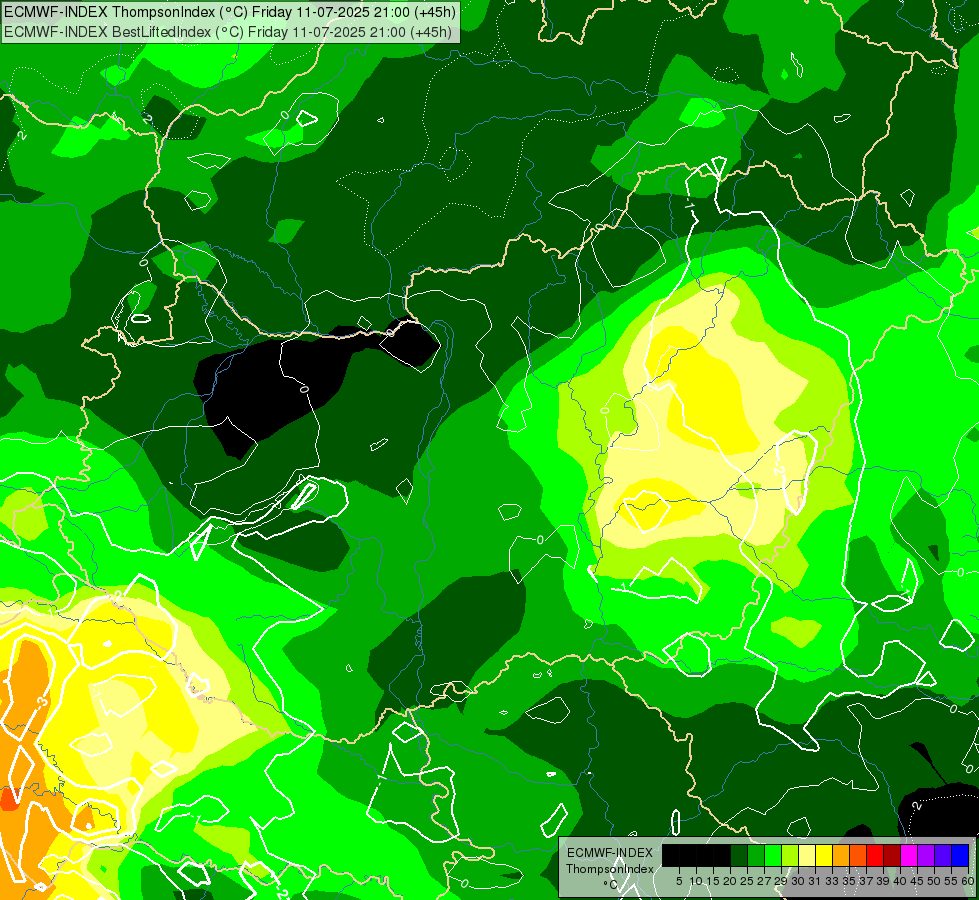The width and height of the screenshot is (979, 900).
Task: Click the ThompsonIndex title line in the header
Action: pyautogui.click(x=230, y=12)
